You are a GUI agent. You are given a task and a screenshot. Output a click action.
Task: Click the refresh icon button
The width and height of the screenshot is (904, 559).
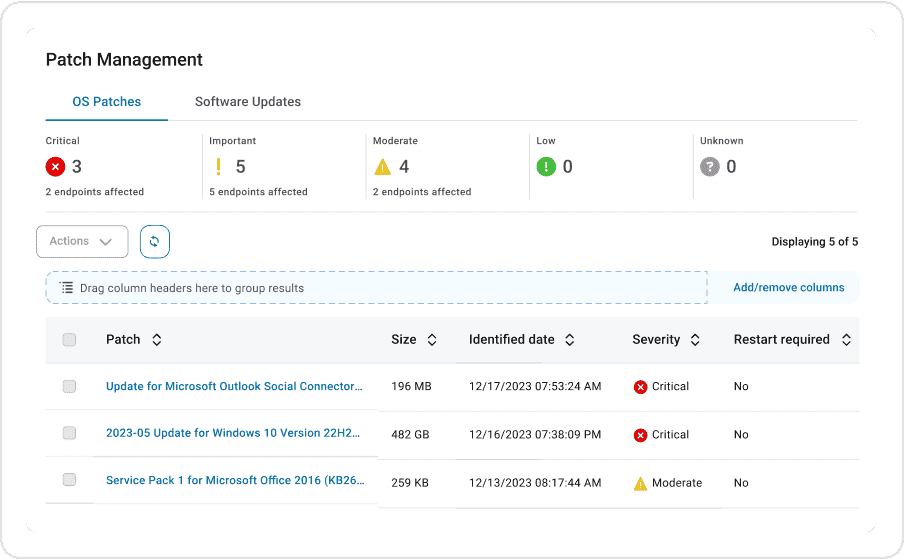pos(155,241)
